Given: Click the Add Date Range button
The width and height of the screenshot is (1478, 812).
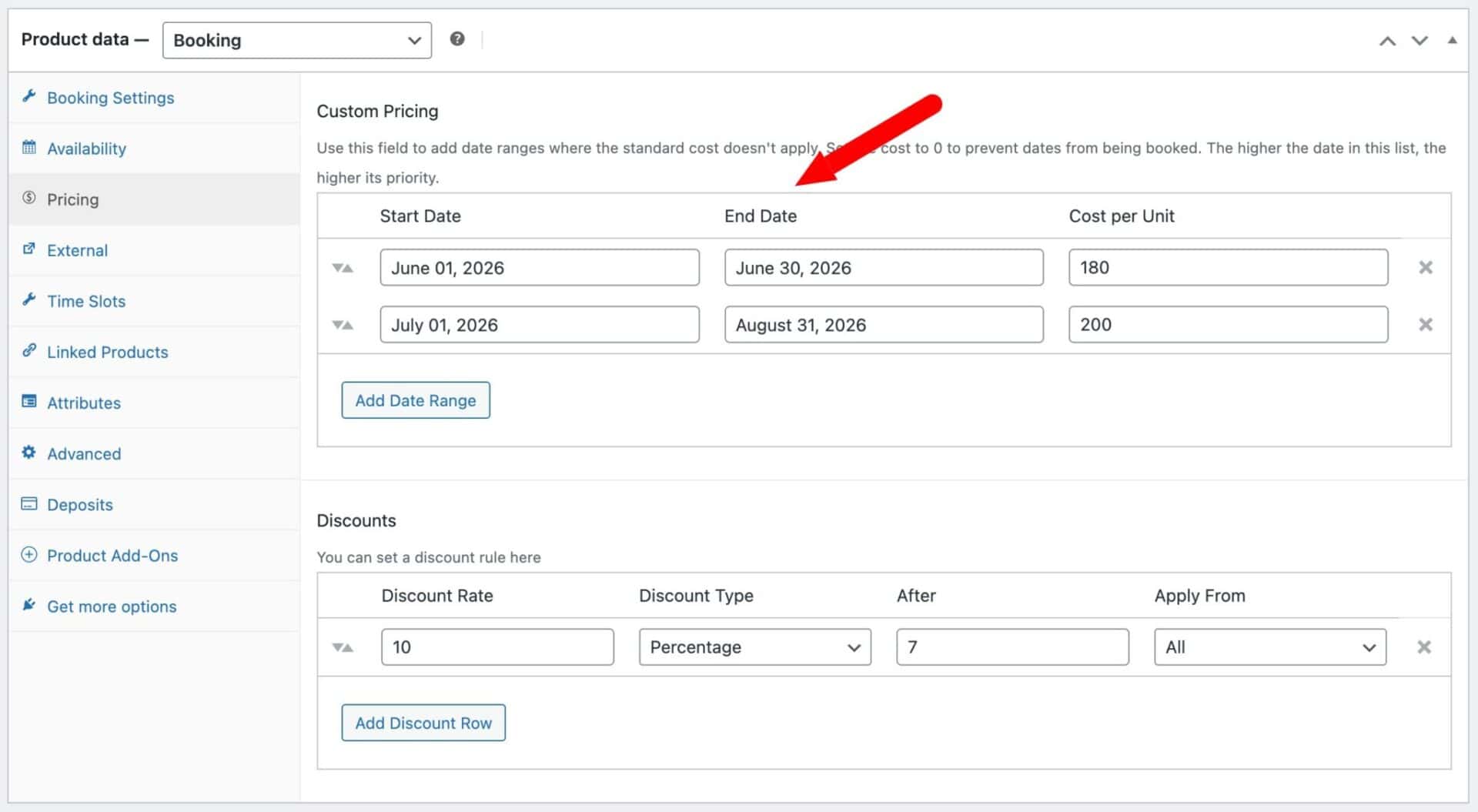Looking at the screenshot, I should click(x=416, y=400).
